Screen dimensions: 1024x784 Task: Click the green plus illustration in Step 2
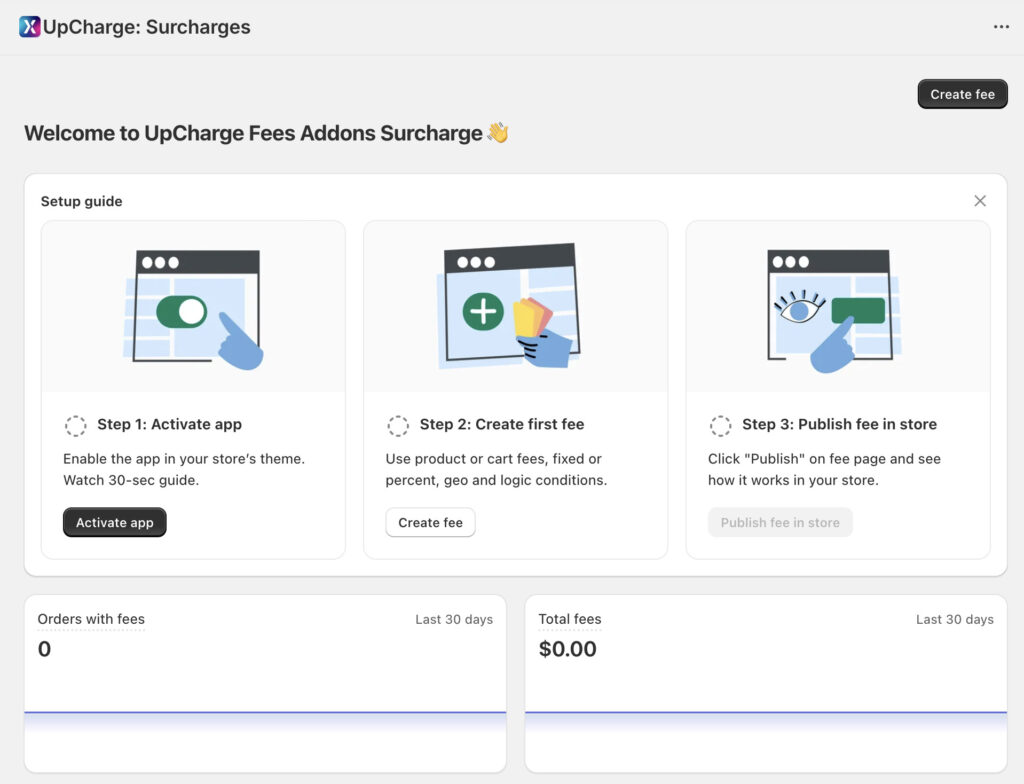pos(483,312)
